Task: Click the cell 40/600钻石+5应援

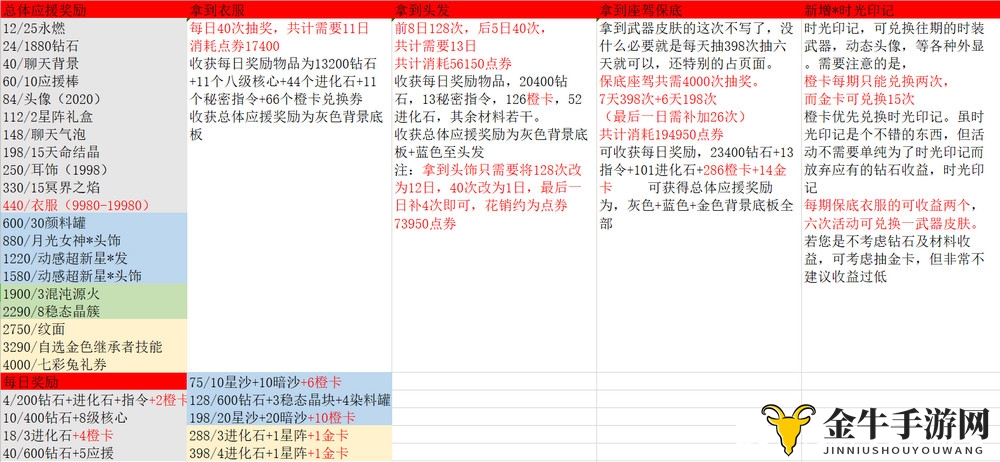Action: click(x=94, y=453)
